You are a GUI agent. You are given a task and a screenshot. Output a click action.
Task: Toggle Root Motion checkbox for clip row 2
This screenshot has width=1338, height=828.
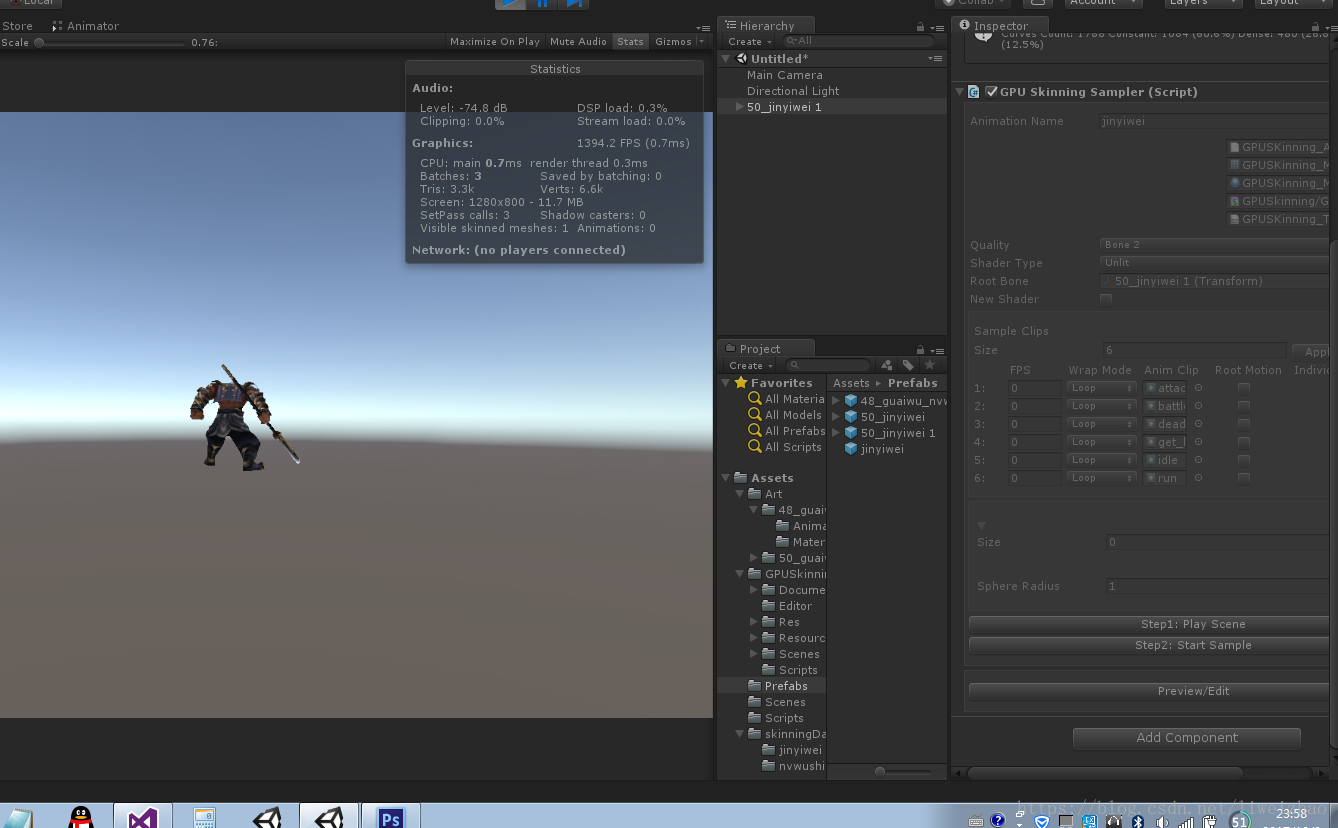tap(1243, 406)
